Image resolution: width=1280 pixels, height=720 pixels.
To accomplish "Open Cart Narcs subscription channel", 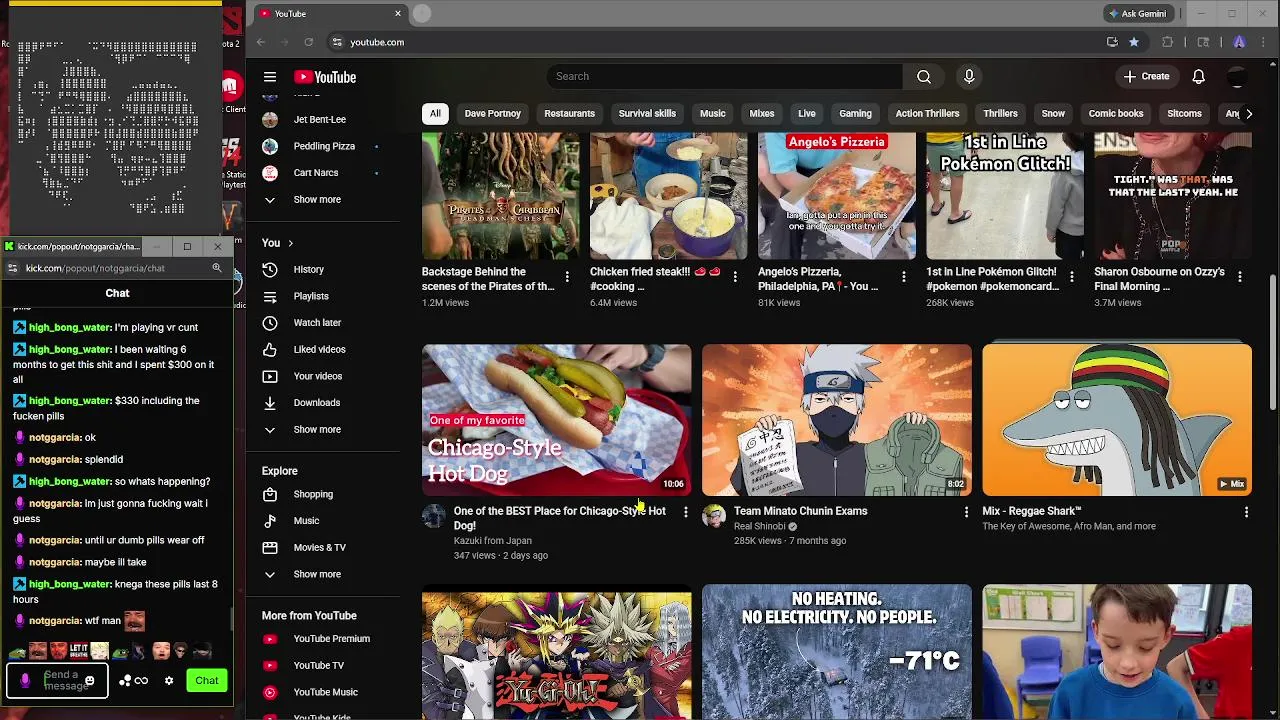I will point(316,172).
